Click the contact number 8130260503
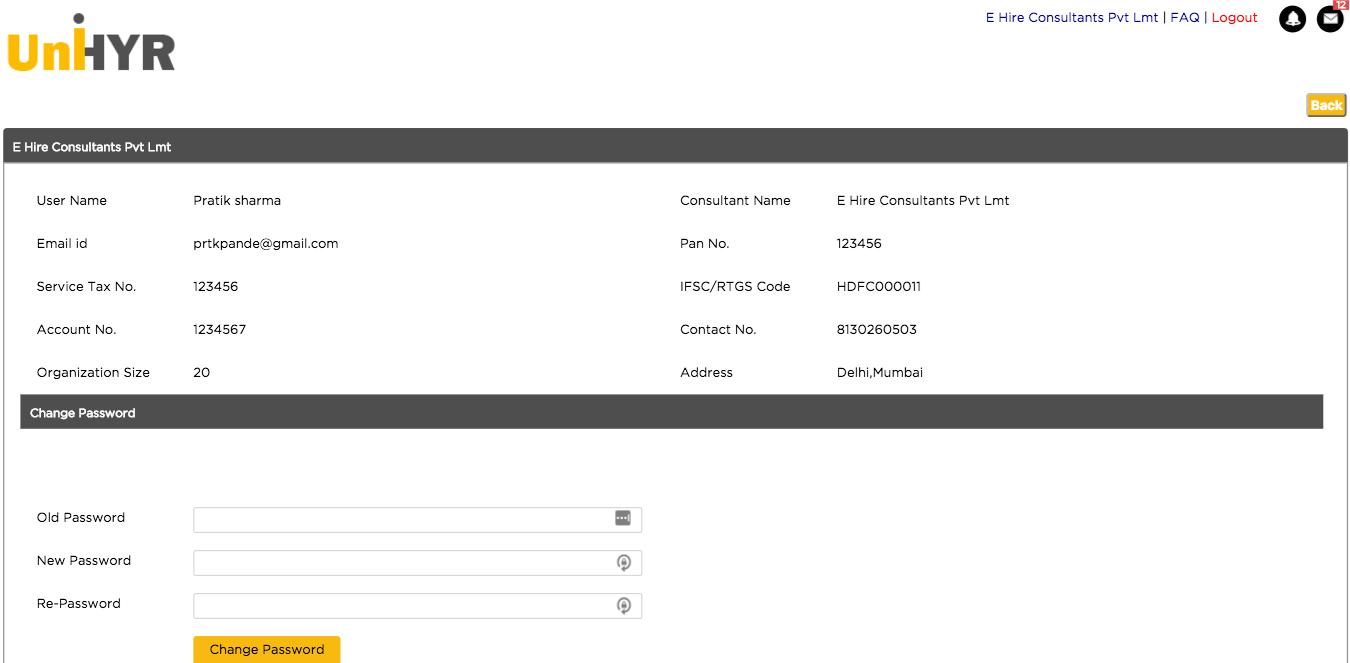The width and height of the screenshot is (1350, 663). 877,329
